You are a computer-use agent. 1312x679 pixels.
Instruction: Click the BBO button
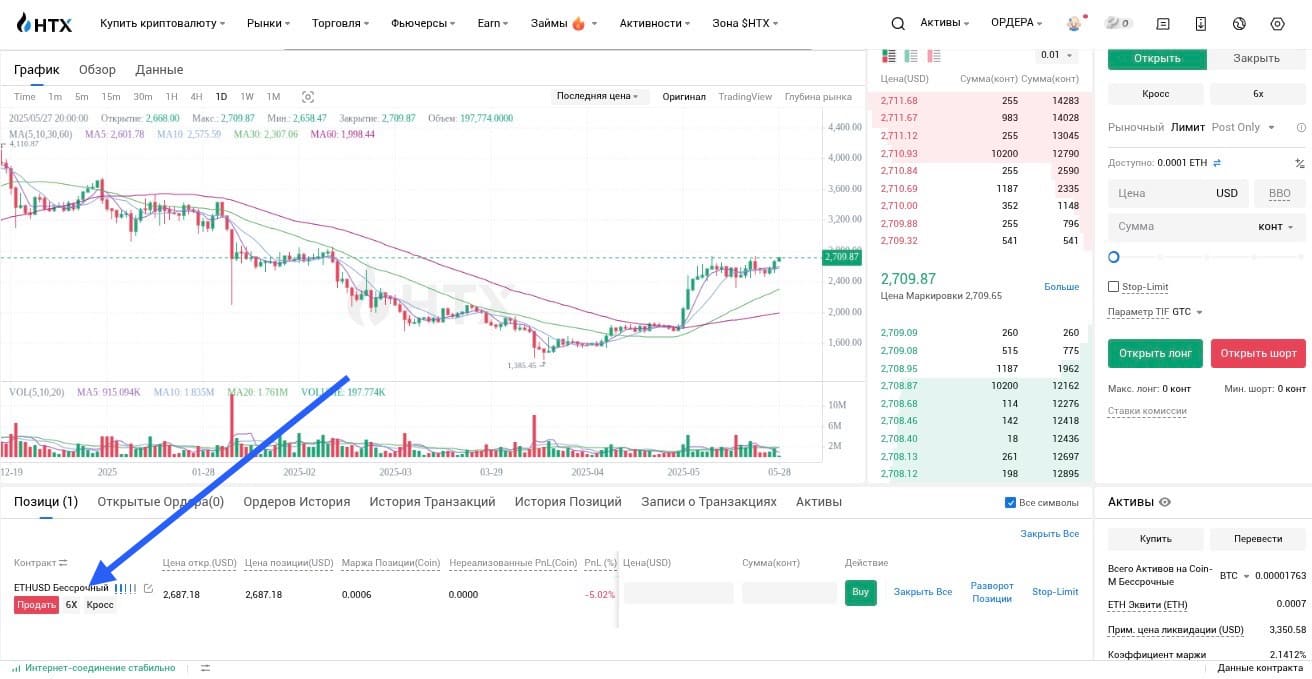1279,194
